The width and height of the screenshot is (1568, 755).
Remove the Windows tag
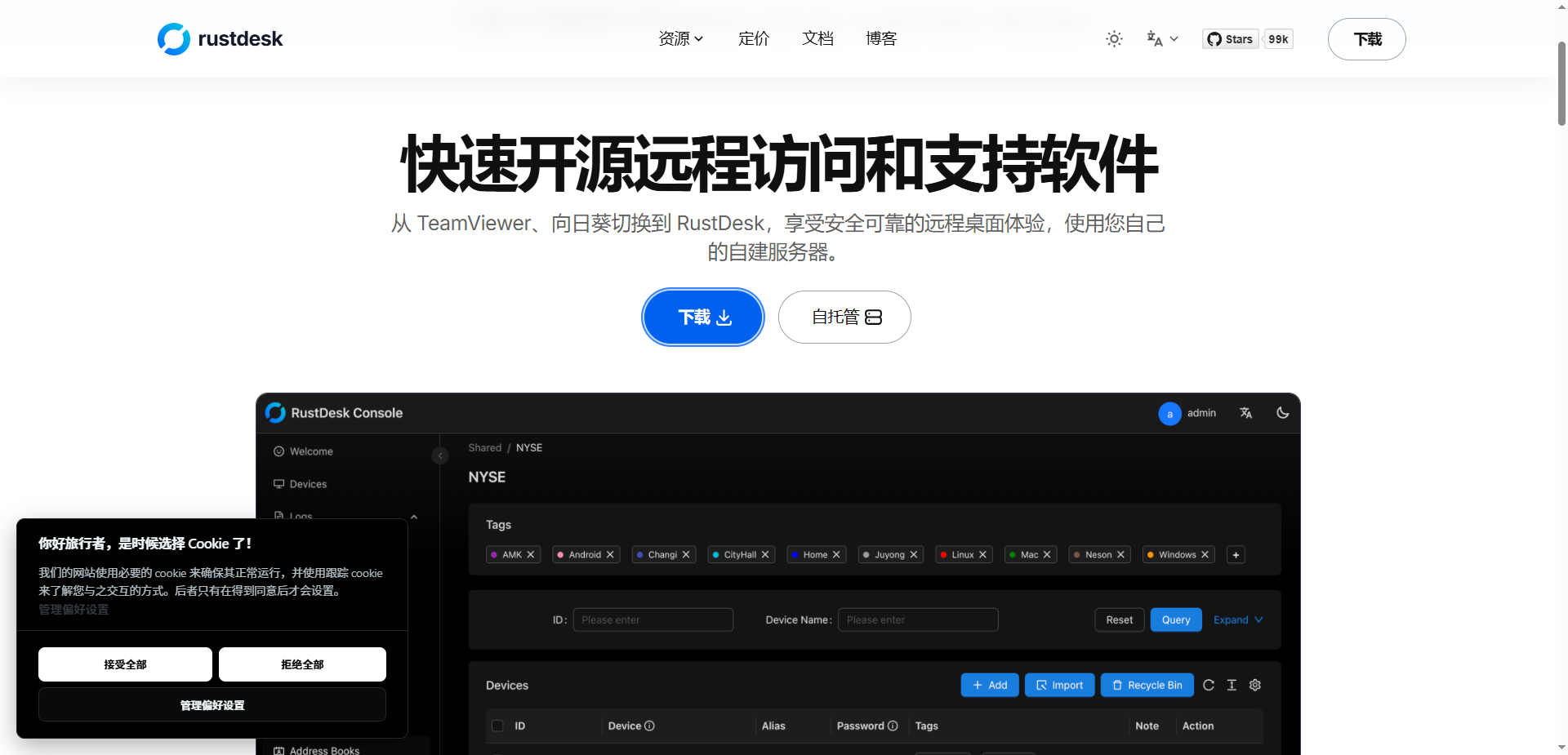pyautogui.click(x=1205, y=554)
